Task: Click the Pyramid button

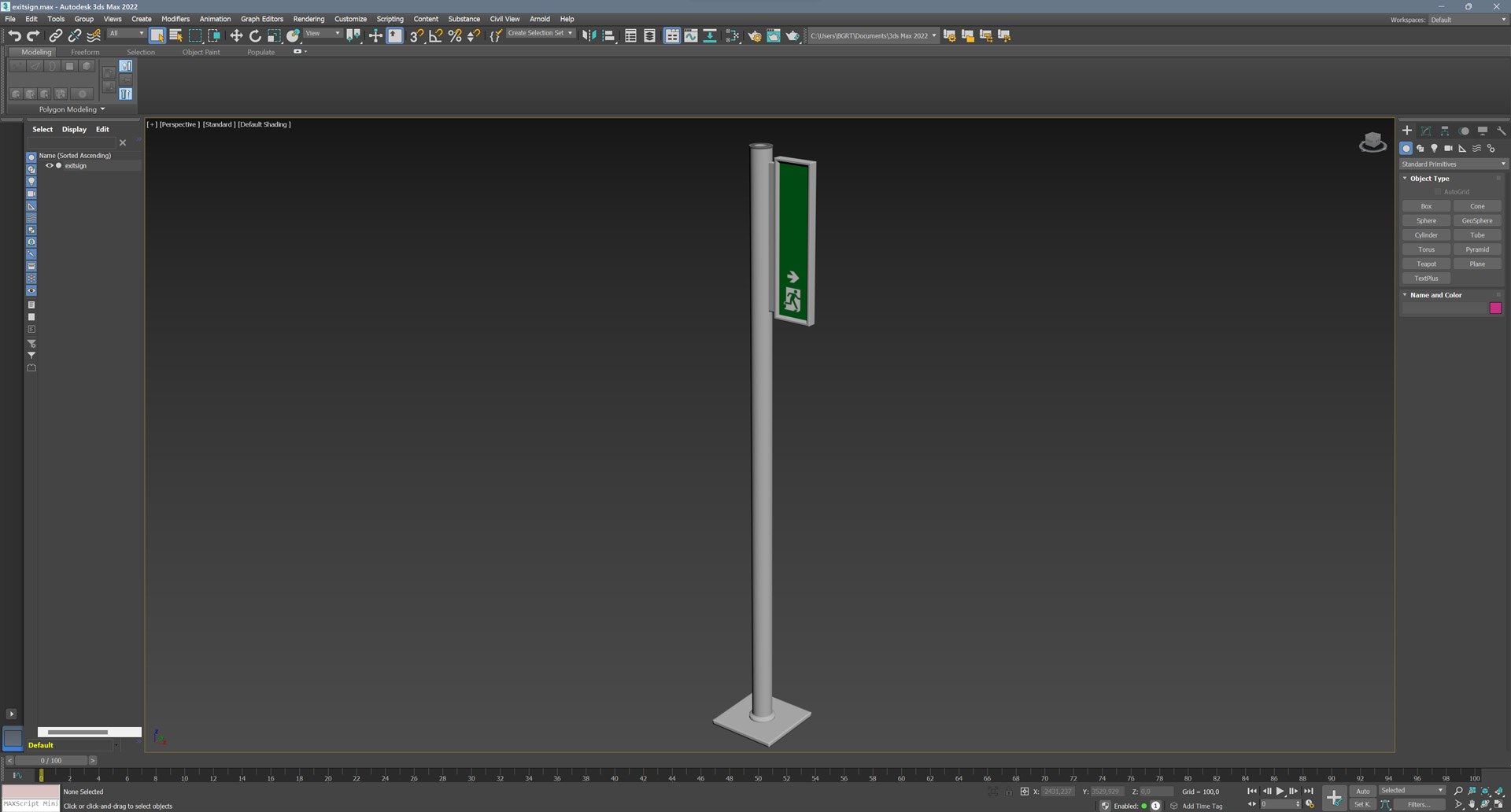Action: point(1477,249)
